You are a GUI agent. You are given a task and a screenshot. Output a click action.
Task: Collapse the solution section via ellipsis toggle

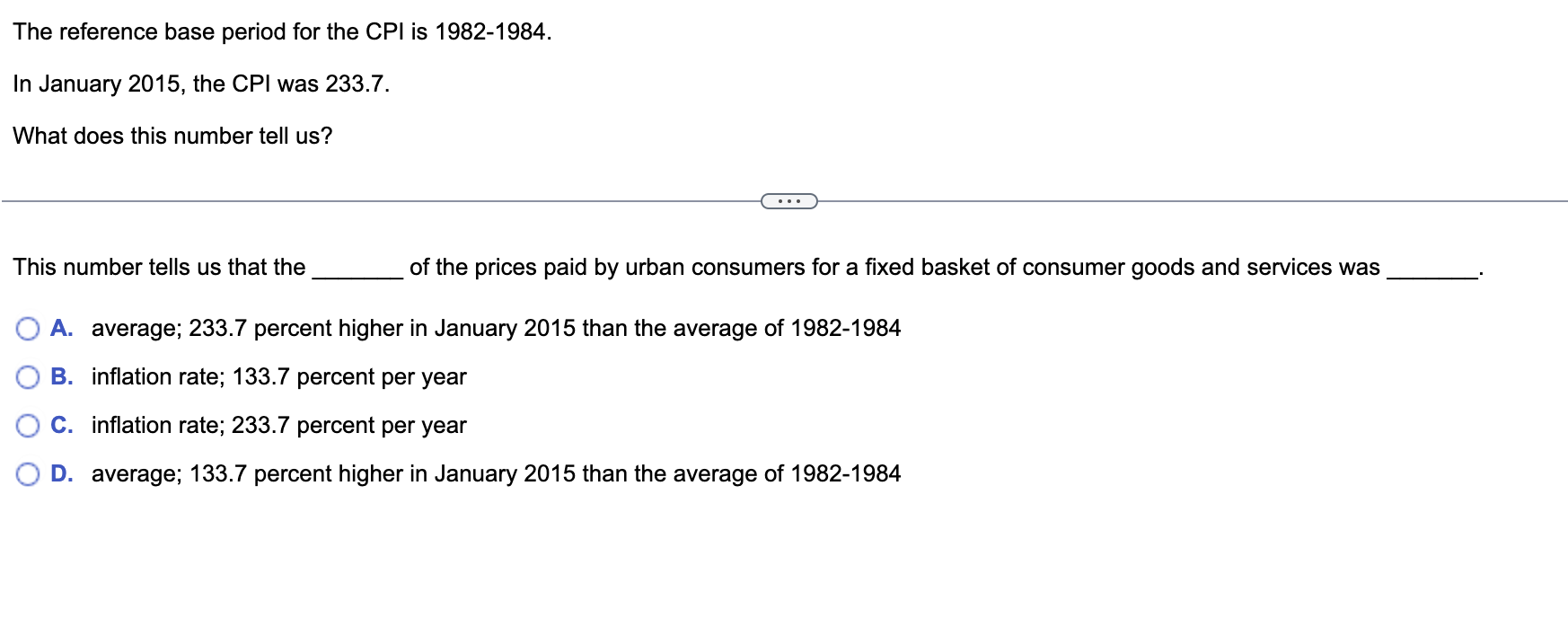[x=788, y=201]
